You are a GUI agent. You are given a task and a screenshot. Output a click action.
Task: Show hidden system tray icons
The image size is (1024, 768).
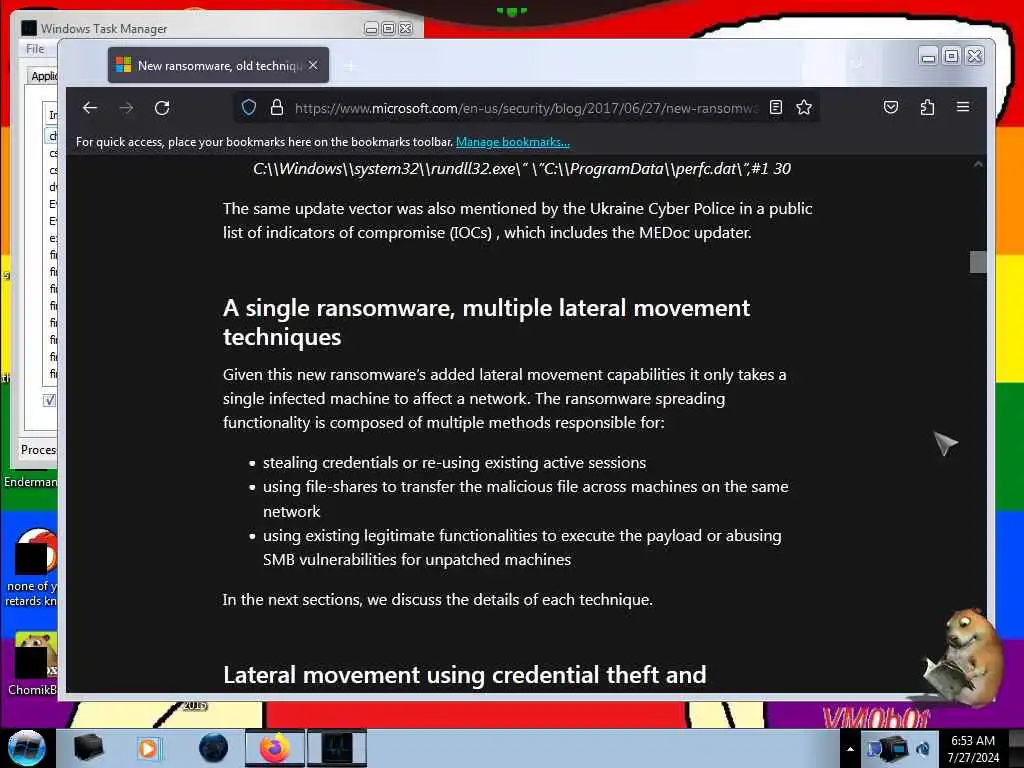(x=850, y=749)
